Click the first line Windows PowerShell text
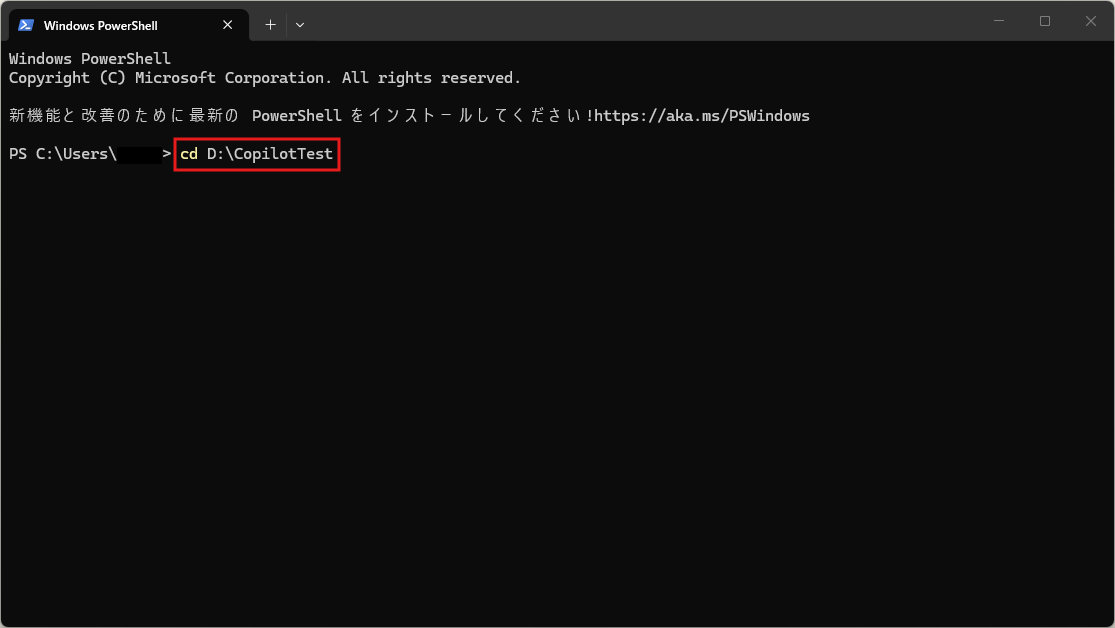1115x628 pixels. tap(90, 59)
